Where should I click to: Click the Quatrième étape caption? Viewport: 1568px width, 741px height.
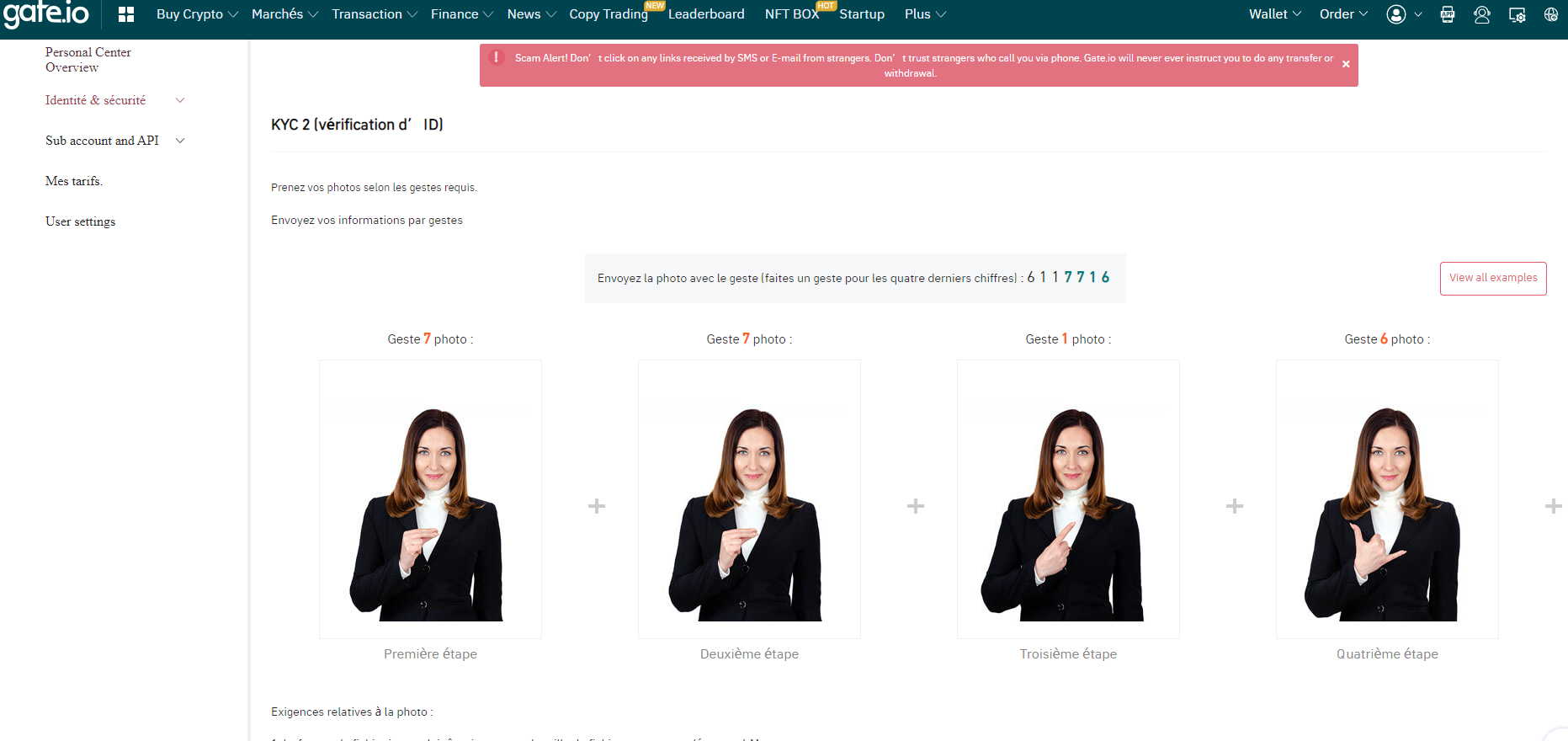[x=1387, y=654]
